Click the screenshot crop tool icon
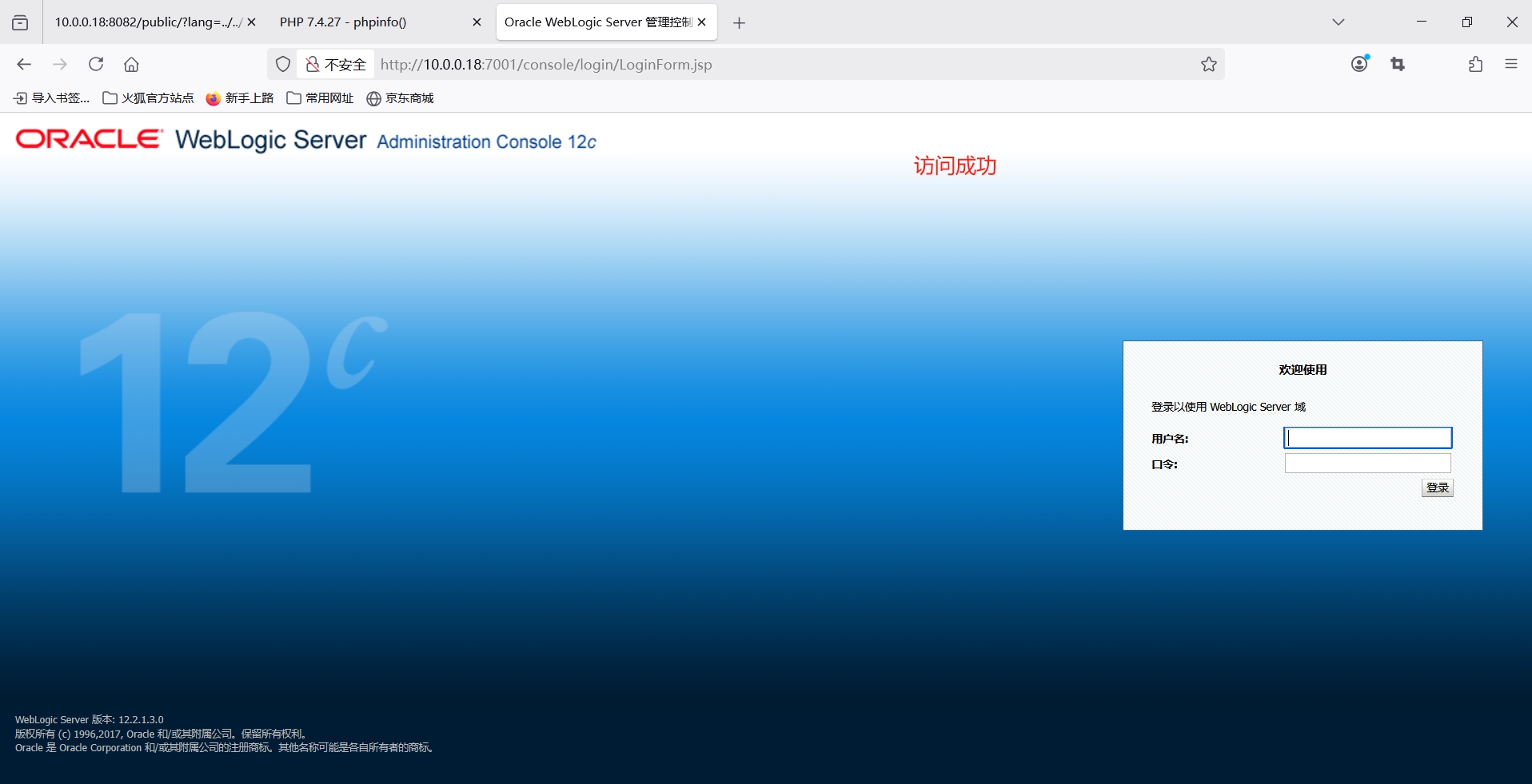Viewport: 1532px width, 784px height. [x=1398, y=64]
